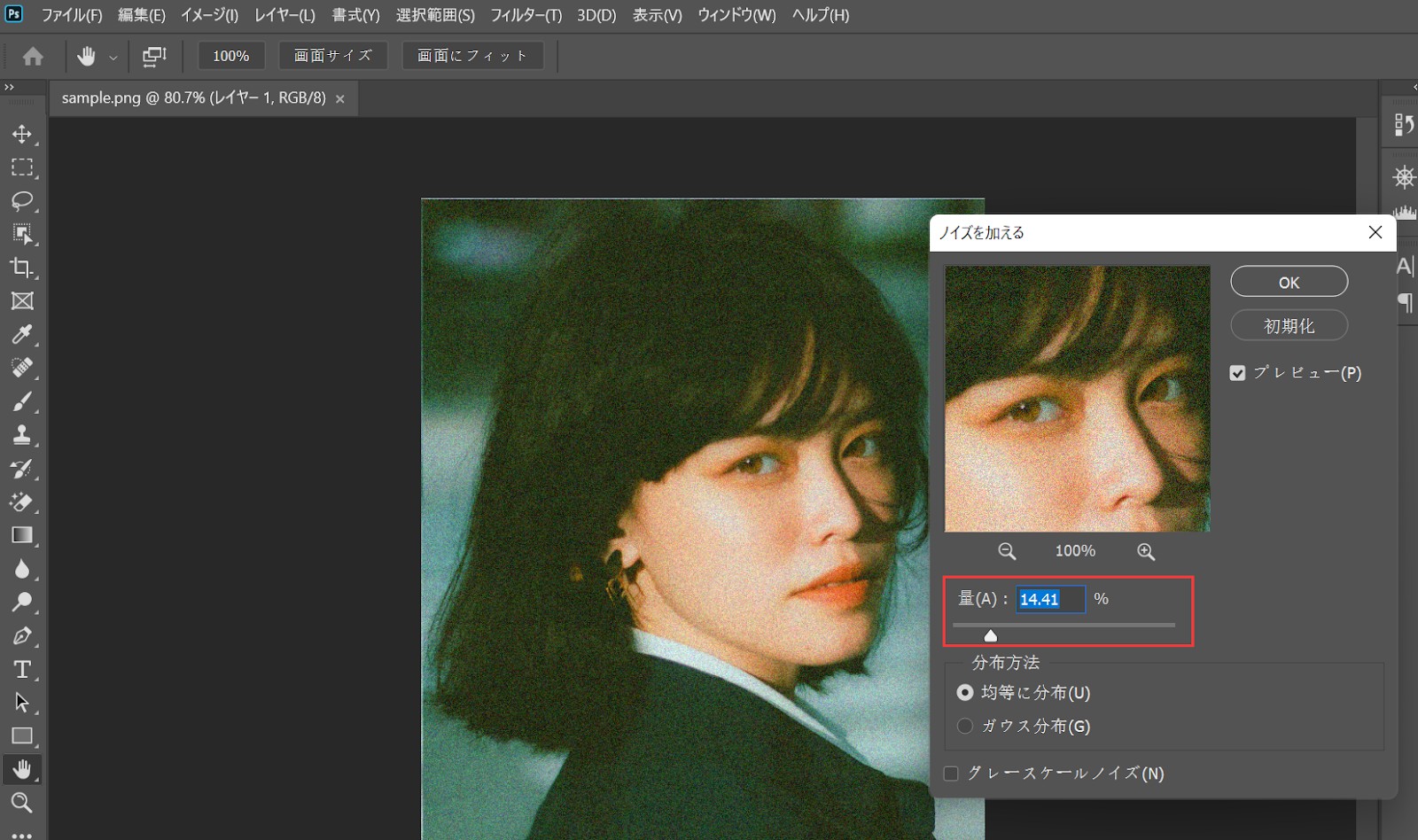
Task: Open the Histogram panel icon
Action: pos(1405,213)
